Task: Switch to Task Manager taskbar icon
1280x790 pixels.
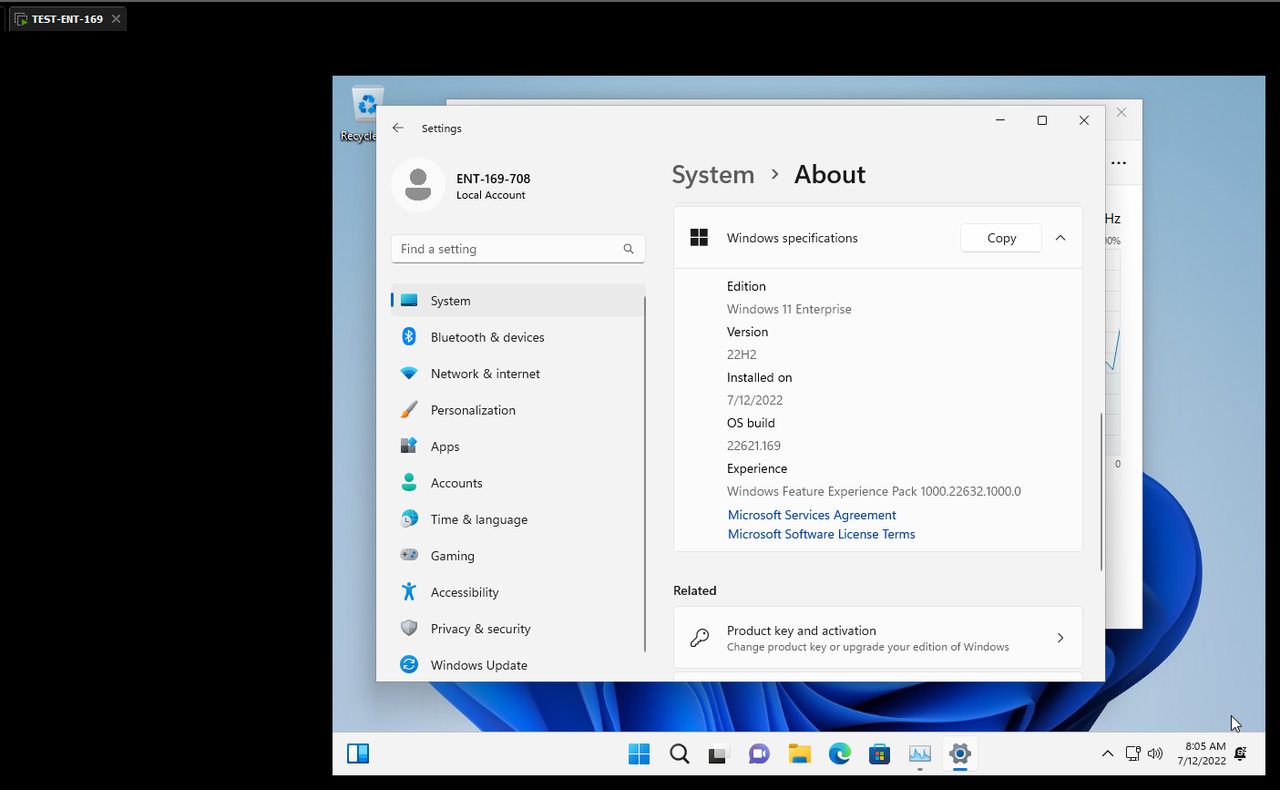Action: pyautogui.click(x=920, y=754)
